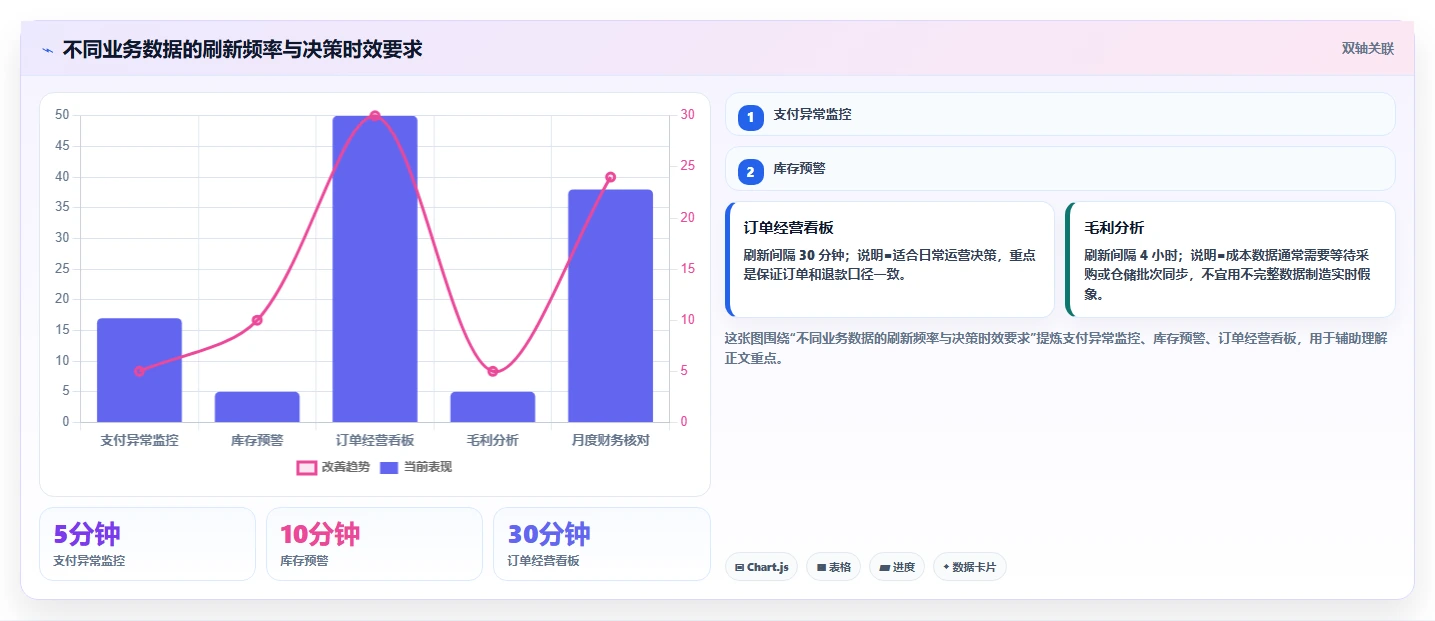Click the 订单经营看板 x-axis label
This screenshot has height=621, width=1435.
(375, 440)
